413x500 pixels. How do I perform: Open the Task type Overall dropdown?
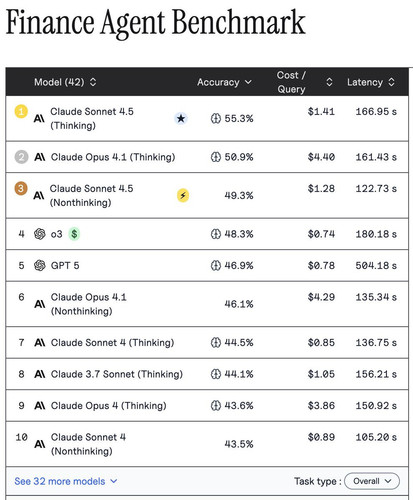pos(372,481)
